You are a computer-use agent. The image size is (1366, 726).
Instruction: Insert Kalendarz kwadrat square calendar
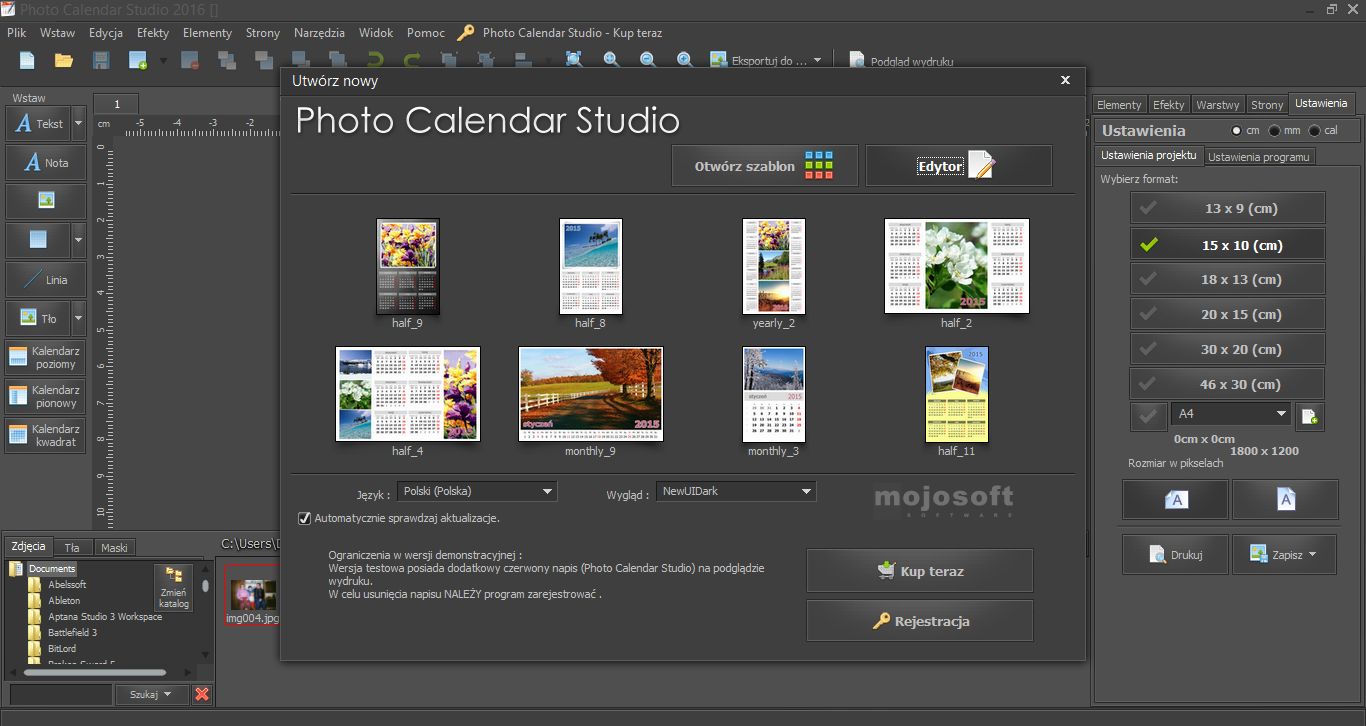(x=46, y=435)
